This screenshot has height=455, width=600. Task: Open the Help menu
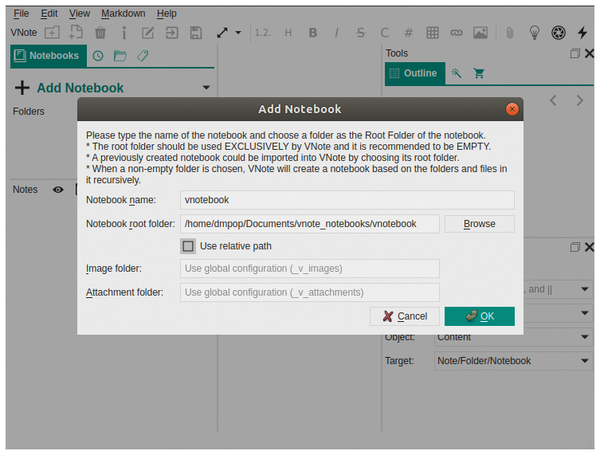pos(166,14)
